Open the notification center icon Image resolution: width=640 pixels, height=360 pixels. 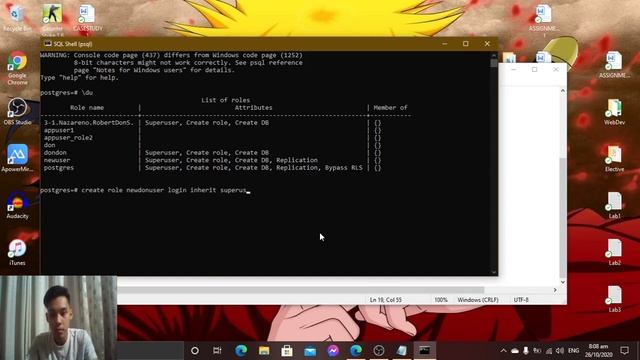(624, 351)
